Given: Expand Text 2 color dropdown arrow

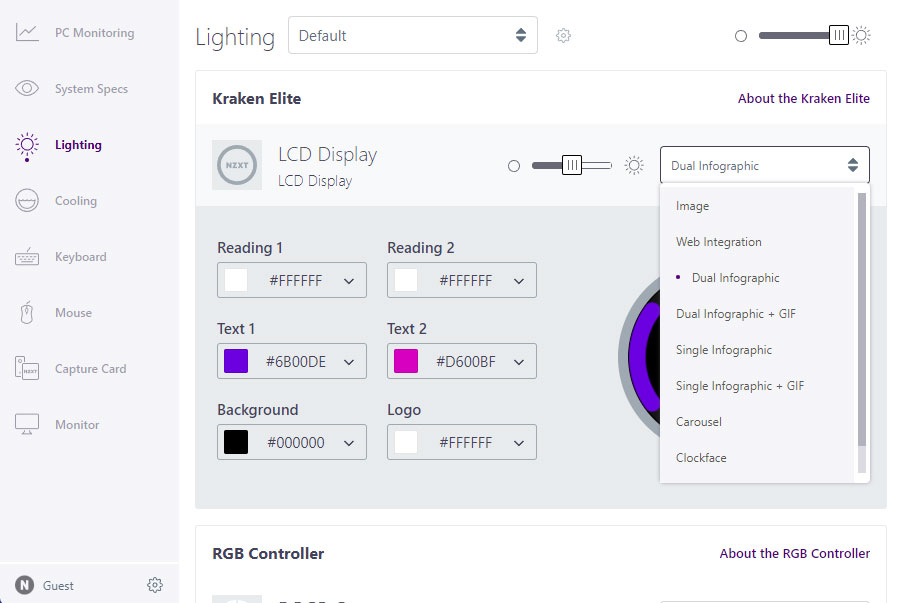Looking at the screenshot, I should (519, 362).
